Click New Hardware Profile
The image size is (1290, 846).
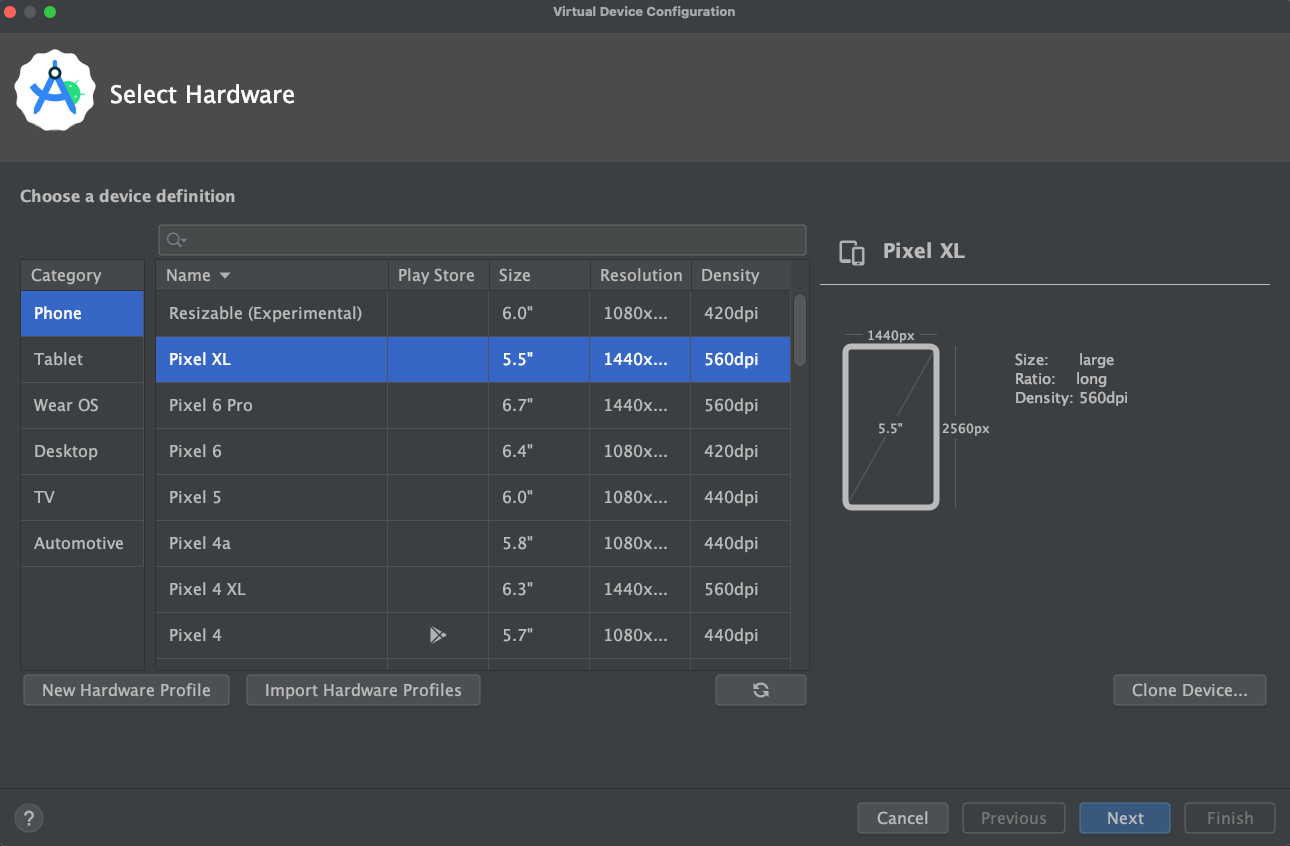pyautogui.click(x=126, y=690)
